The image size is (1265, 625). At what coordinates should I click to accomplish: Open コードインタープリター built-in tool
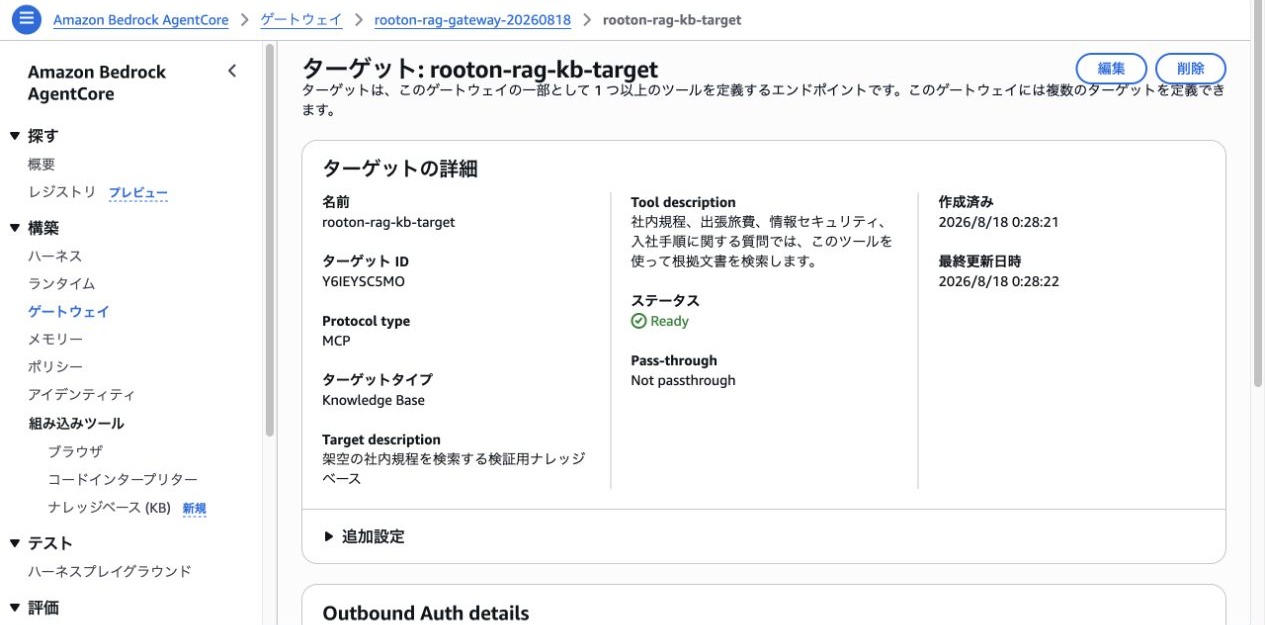point(123,479)
